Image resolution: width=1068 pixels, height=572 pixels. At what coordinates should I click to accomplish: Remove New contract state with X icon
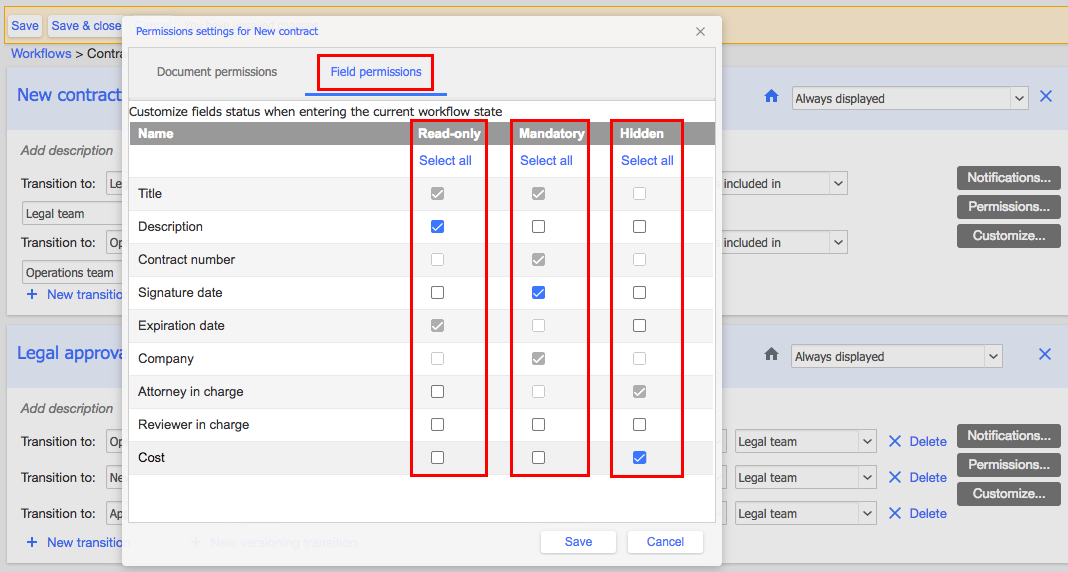[1045, 97]
